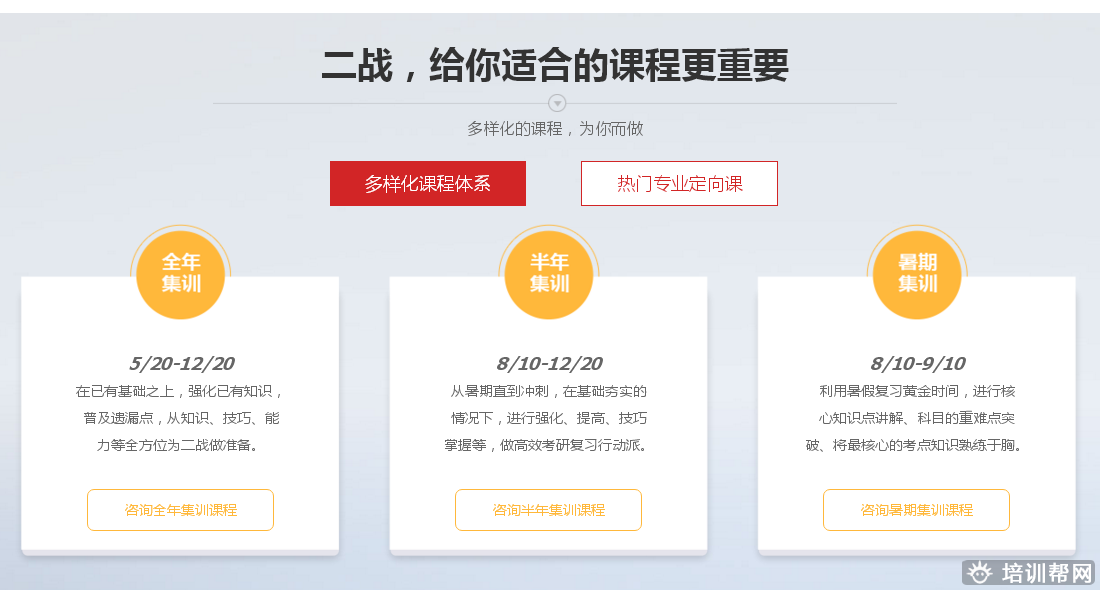Open the 热门专业定向课 tab
The height and width of the screenshot is (590, 1100).
[679, 184]
